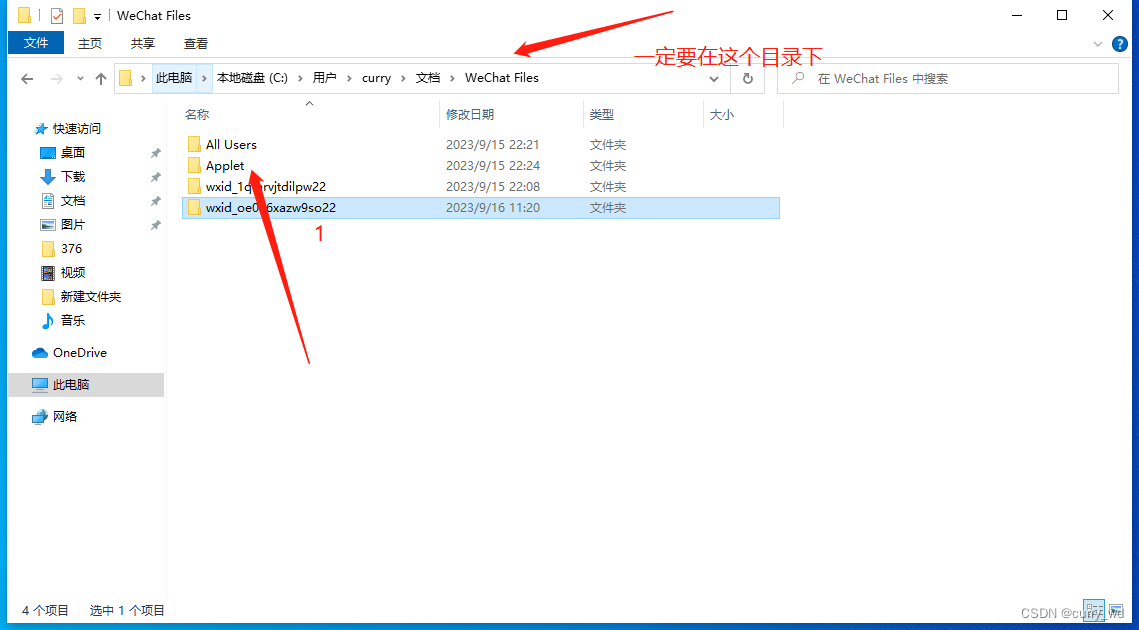Screen dimensions: 1139x630
Task: Click the blue star 快速访问 icon
Action: point(41,129)
